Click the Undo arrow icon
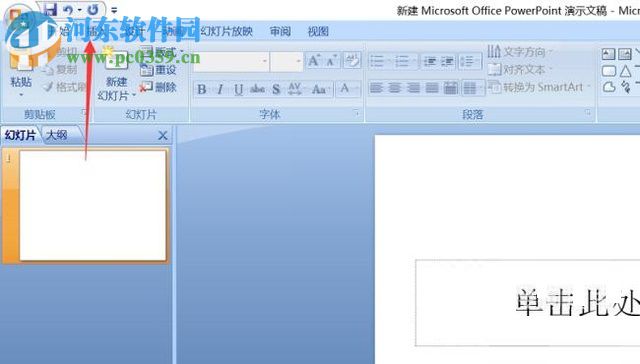This screenshot has height=364, width=640. (69, 9)
